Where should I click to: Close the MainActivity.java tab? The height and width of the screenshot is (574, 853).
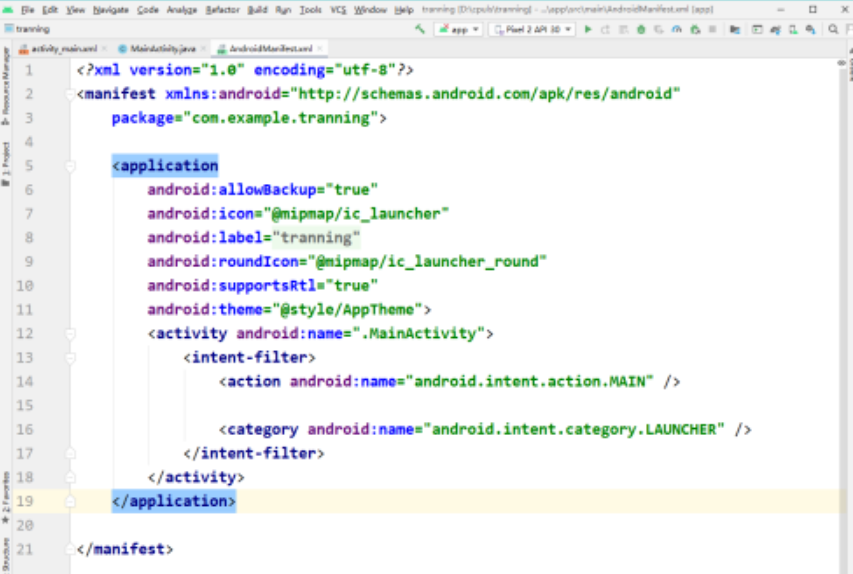pyautogui.click(x=203, y=48)
